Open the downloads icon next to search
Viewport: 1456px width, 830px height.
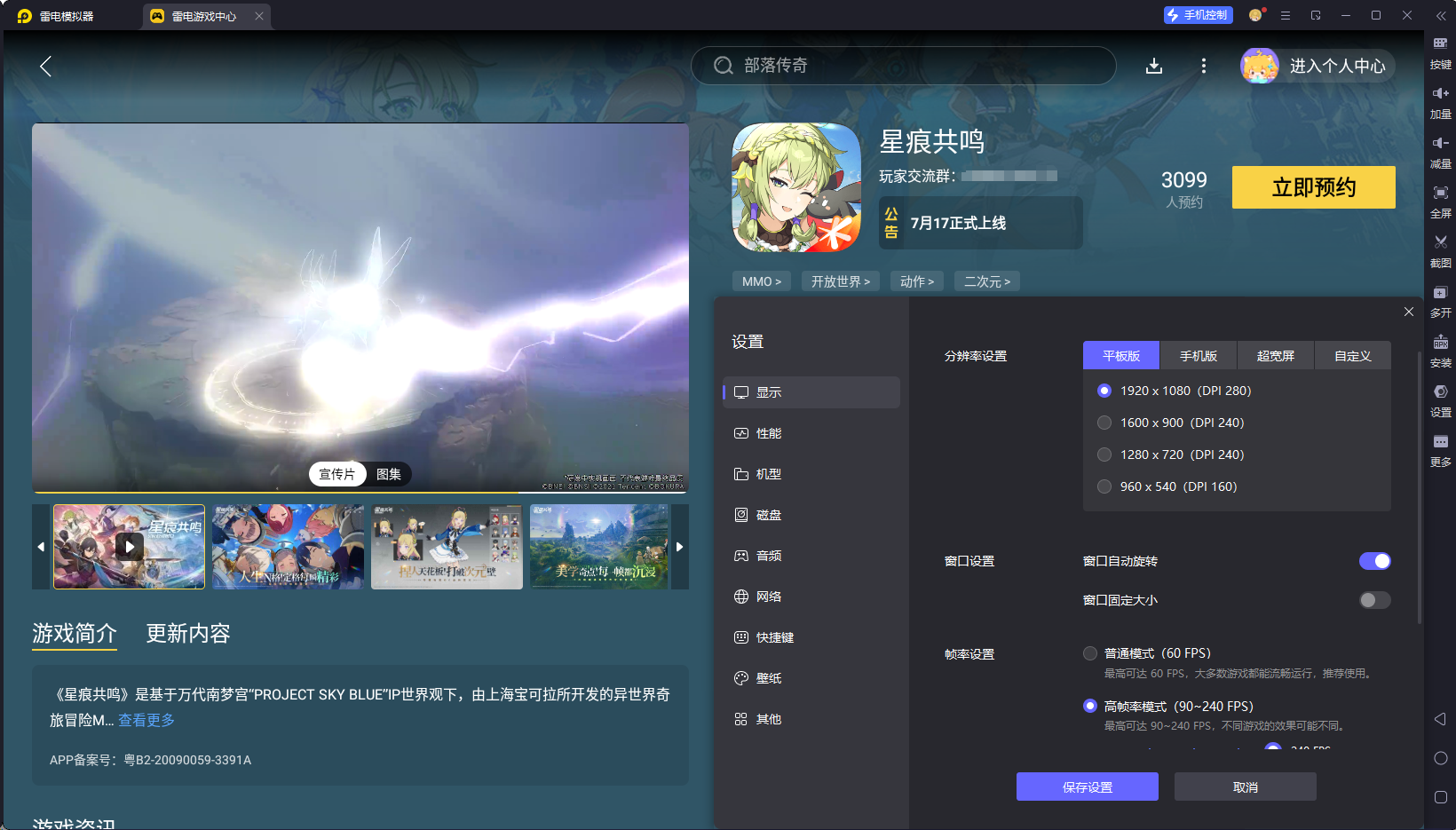click(x=1154, y=66)
